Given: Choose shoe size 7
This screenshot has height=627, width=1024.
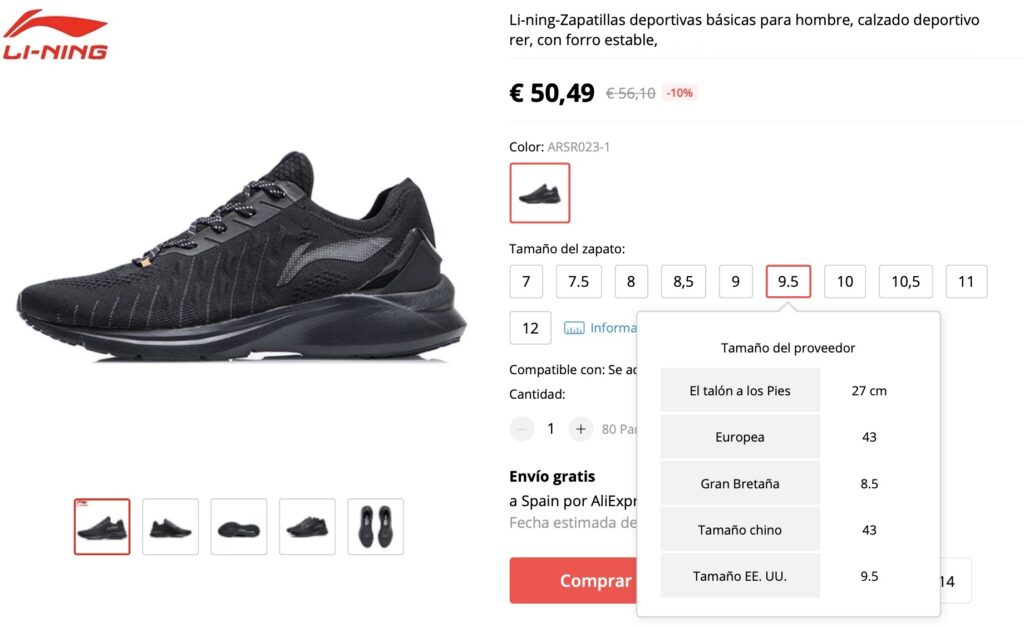Looking at the screenshot, I should (526, 281).
